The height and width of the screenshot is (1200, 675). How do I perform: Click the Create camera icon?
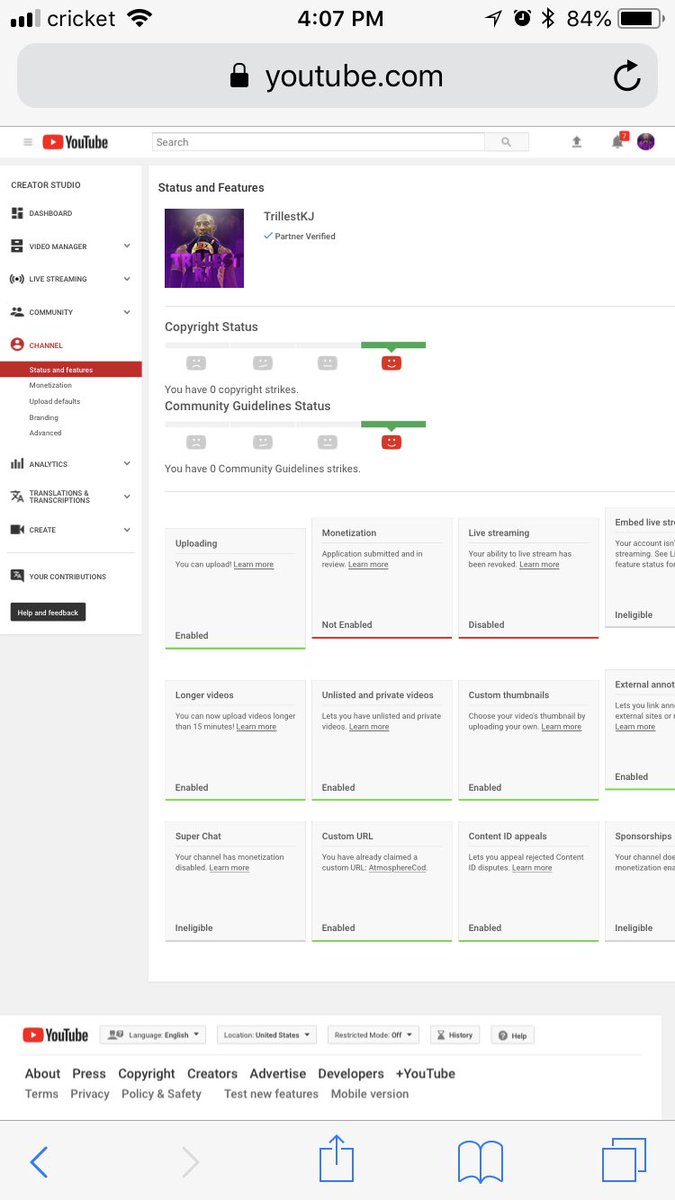tap(17, 530)
